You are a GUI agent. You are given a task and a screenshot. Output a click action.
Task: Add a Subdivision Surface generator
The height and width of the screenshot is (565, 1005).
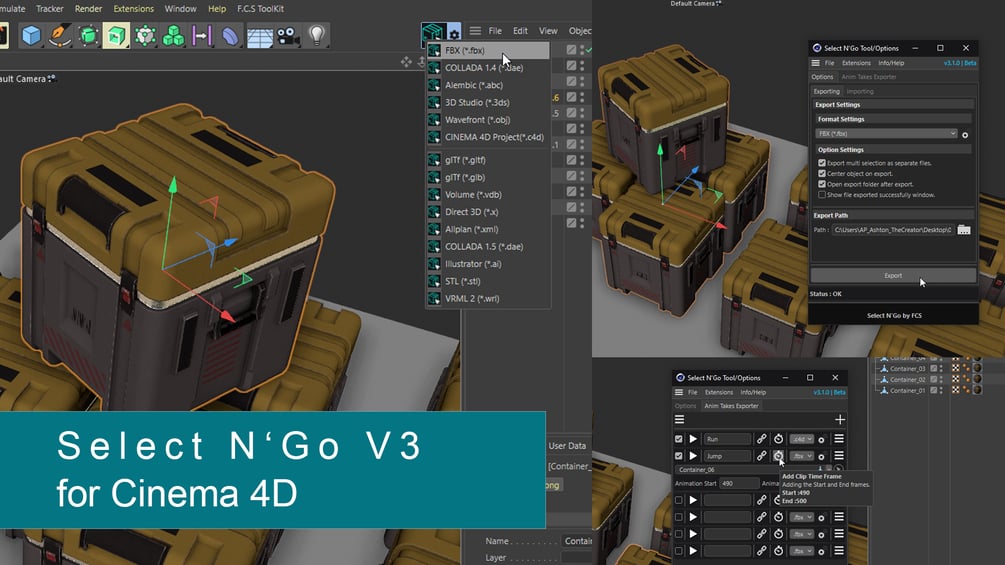[88, 35]
